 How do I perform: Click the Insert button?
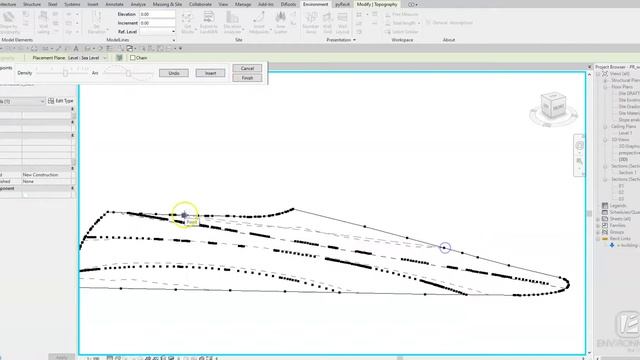click(x=210, y=73)
